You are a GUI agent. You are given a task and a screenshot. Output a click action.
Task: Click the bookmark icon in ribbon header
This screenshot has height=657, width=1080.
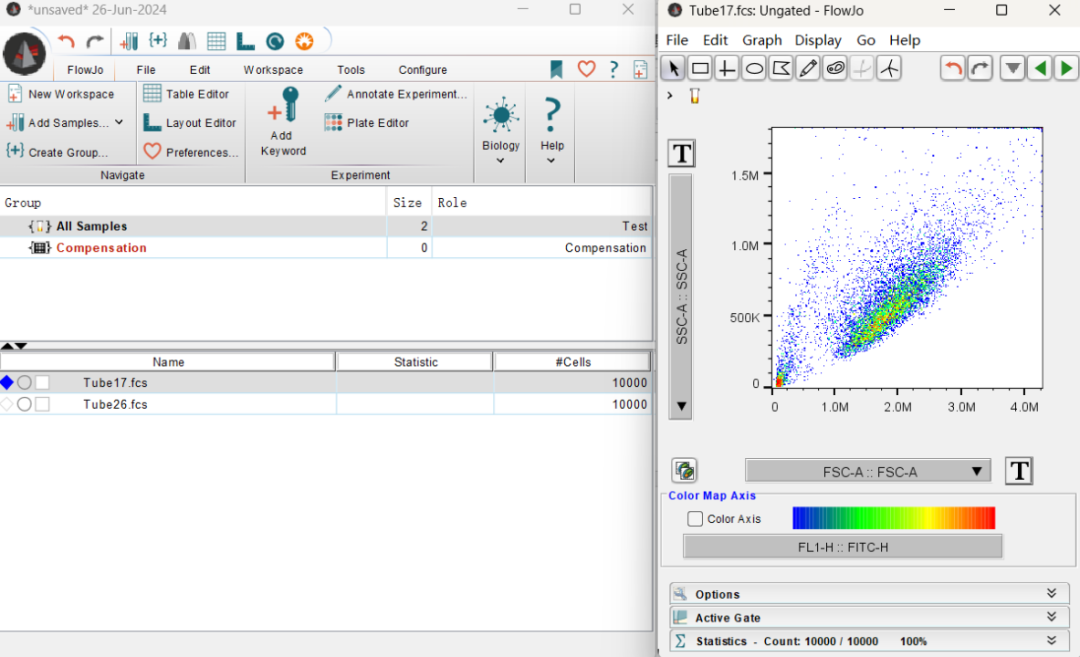[557, 69]
